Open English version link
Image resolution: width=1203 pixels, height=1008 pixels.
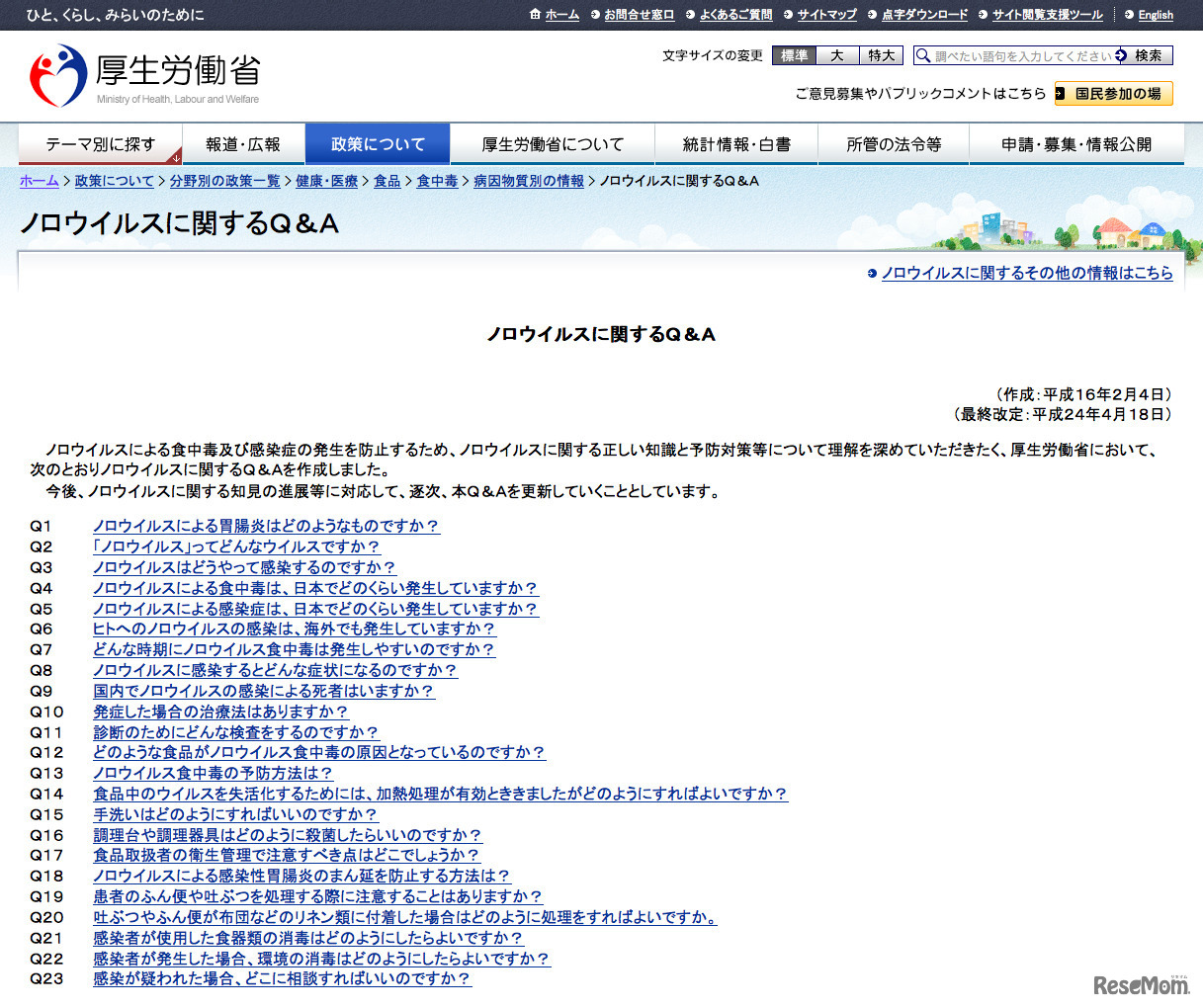click(1155, 15)
